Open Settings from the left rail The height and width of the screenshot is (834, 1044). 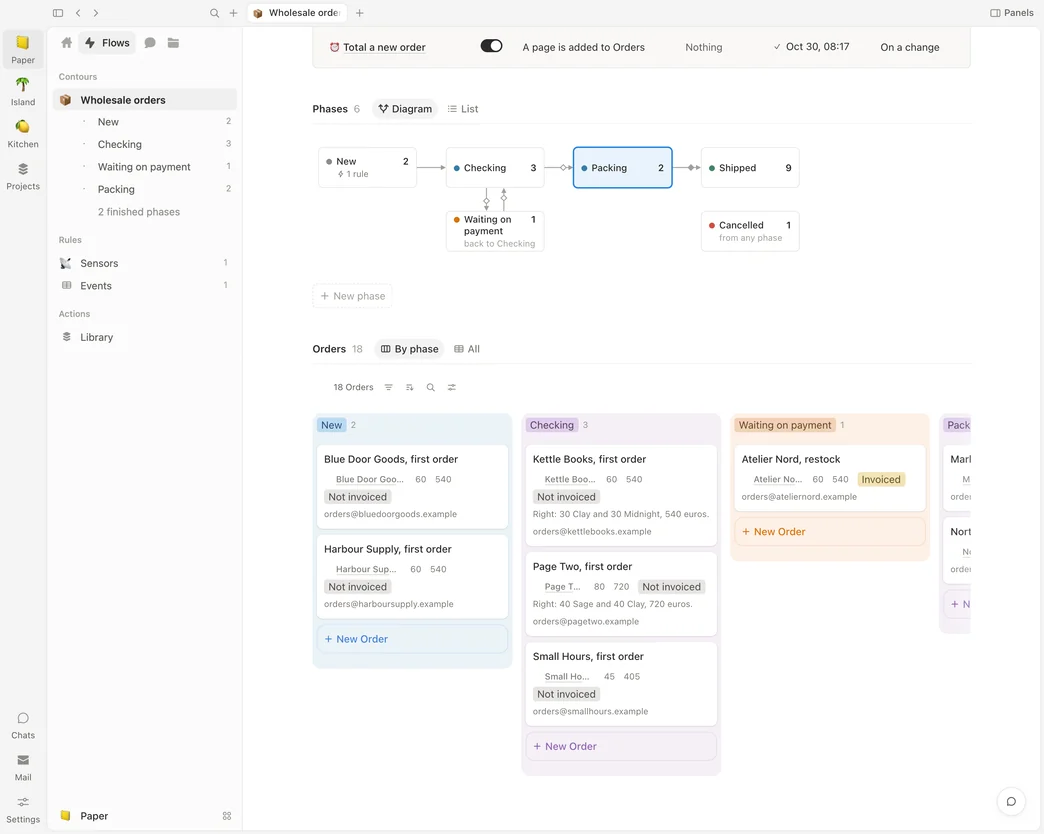(x=23, y=809)
